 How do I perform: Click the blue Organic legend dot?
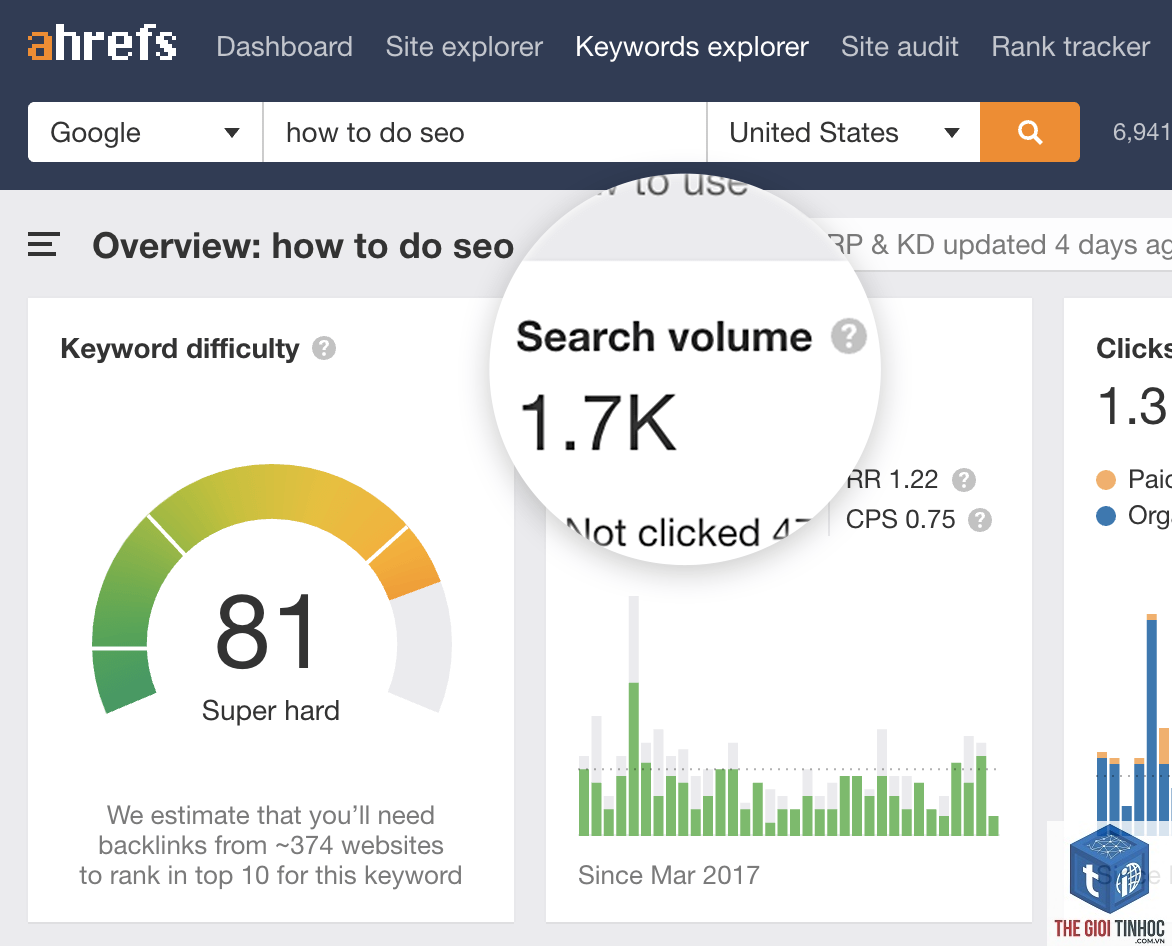point(1106,516)
